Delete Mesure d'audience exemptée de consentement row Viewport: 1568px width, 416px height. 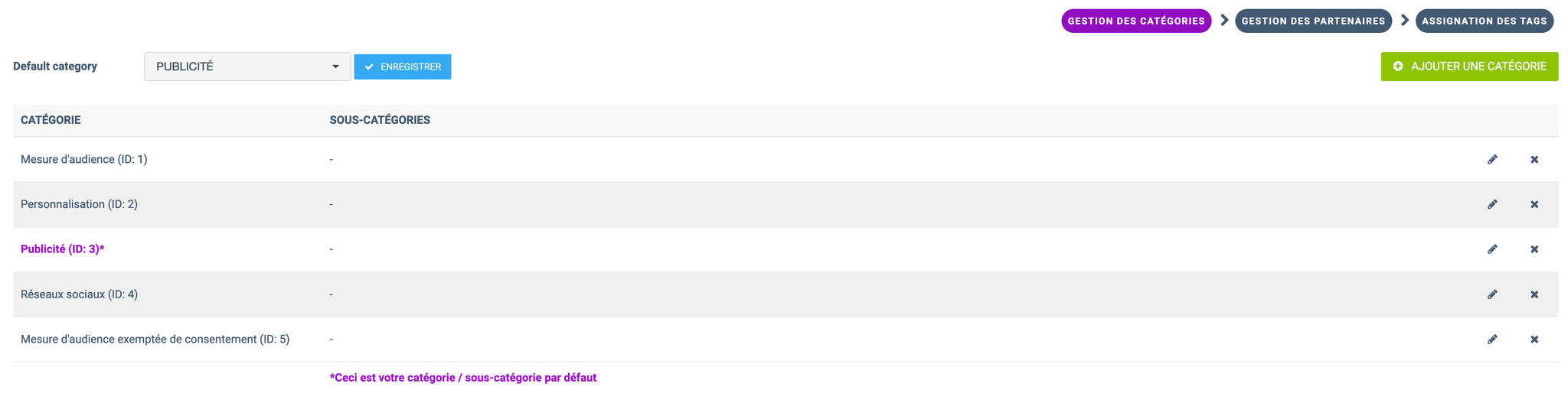point(1534,340)
